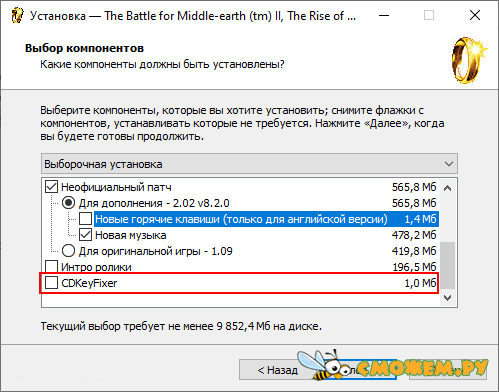Expand install type list via chevron arrow
This screenshot has height=392, width=499.
click(x=449, y=164)
